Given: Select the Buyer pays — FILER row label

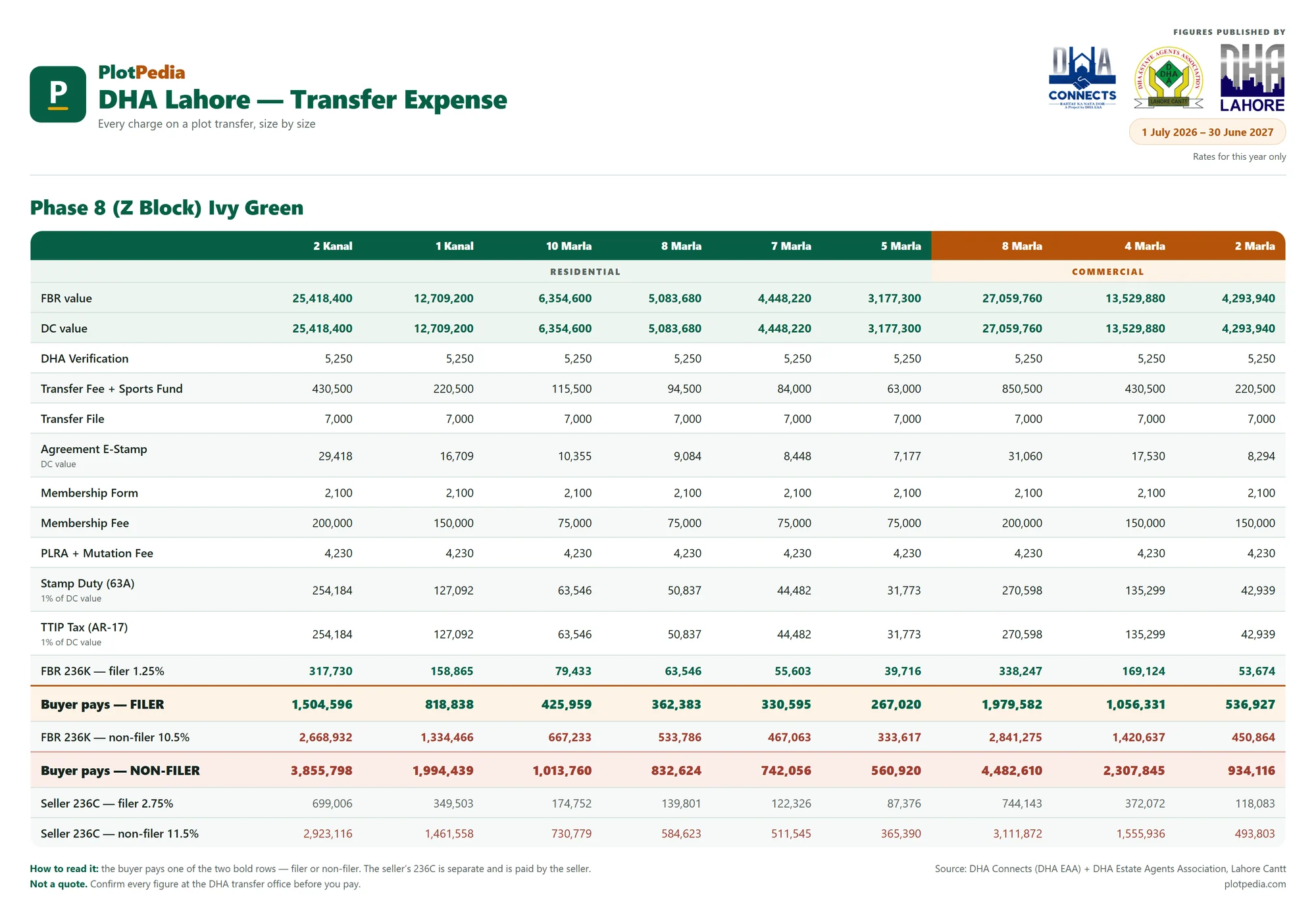Looking at the screenshot, I should click(103, 704).
